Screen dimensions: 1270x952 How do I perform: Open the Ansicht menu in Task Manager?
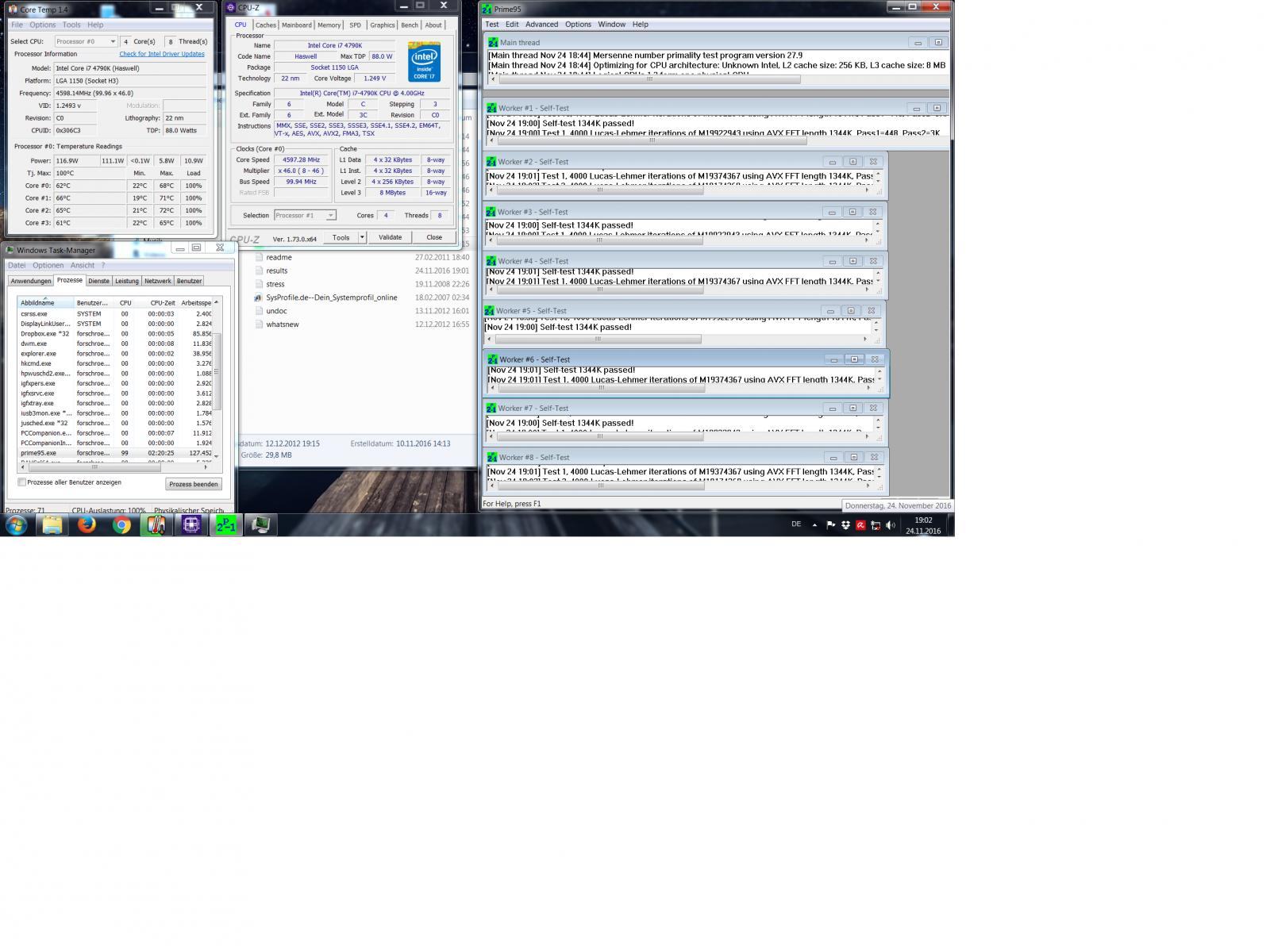tap(83, 265)
